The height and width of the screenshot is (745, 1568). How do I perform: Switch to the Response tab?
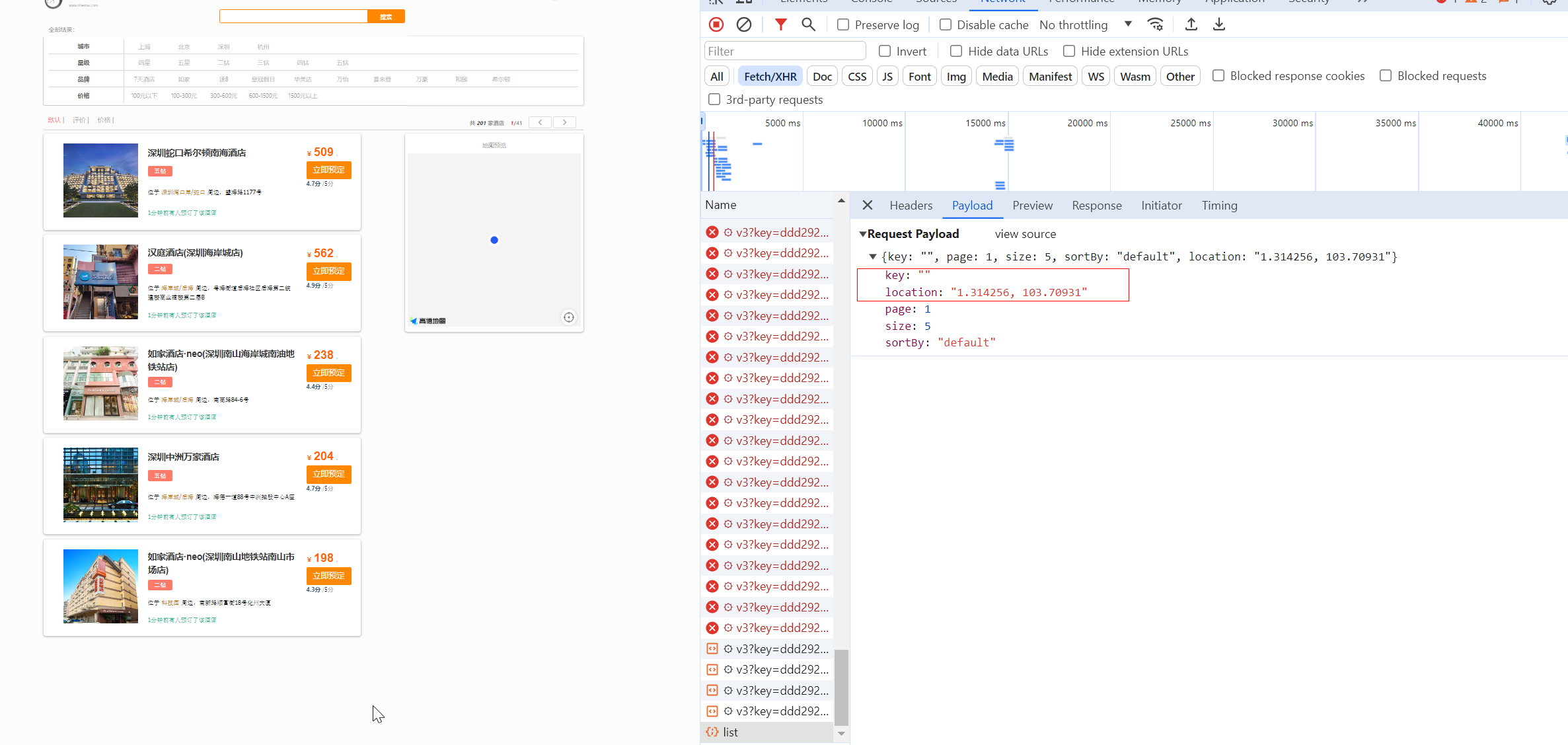[x=1096, y=206]
